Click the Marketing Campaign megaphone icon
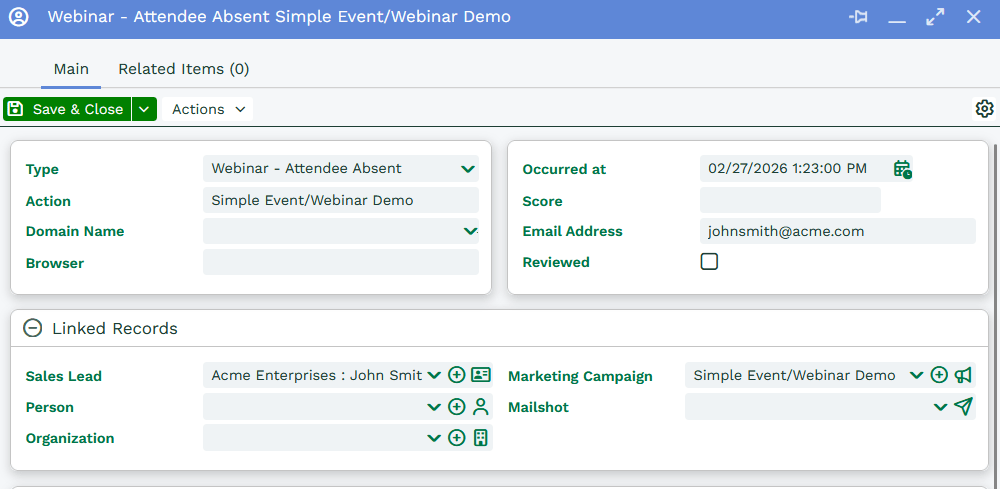This screenshot has height=489, width=1000. click(x=963, y=375)
